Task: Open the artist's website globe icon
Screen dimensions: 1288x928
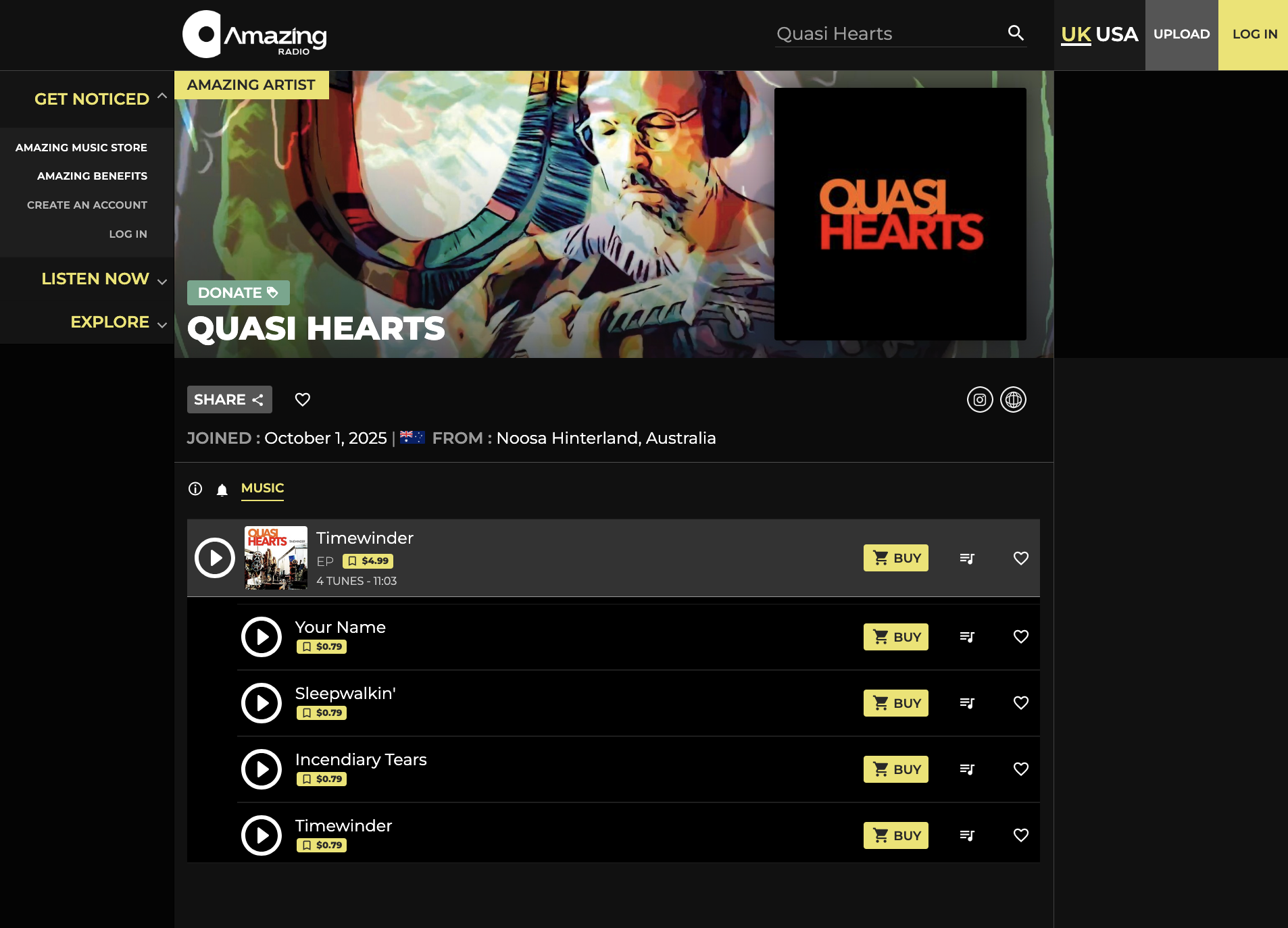Action: pos(1013,400)
